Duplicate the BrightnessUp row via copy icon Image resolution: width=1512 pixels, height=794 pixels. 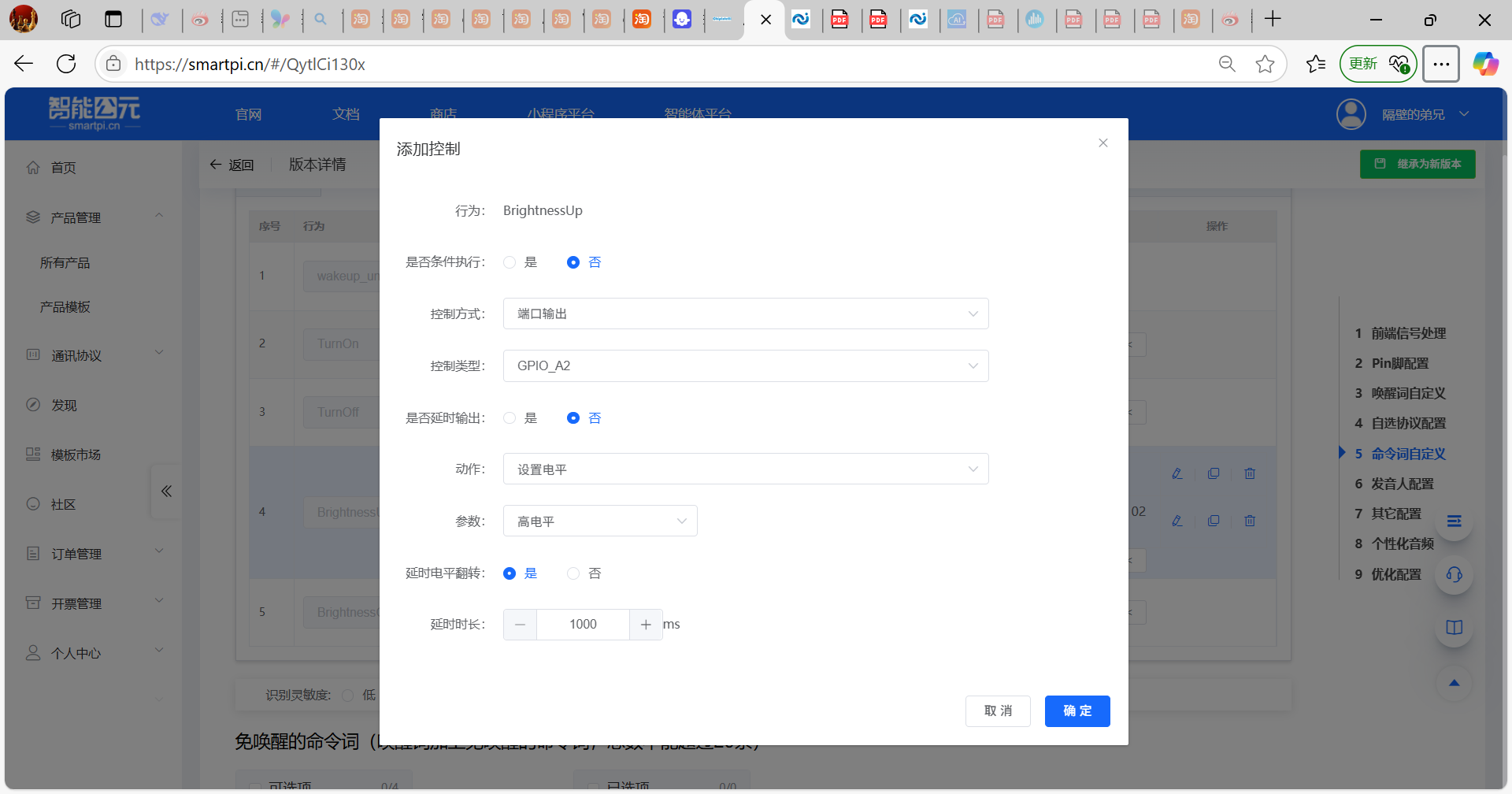pos(1214,520)
